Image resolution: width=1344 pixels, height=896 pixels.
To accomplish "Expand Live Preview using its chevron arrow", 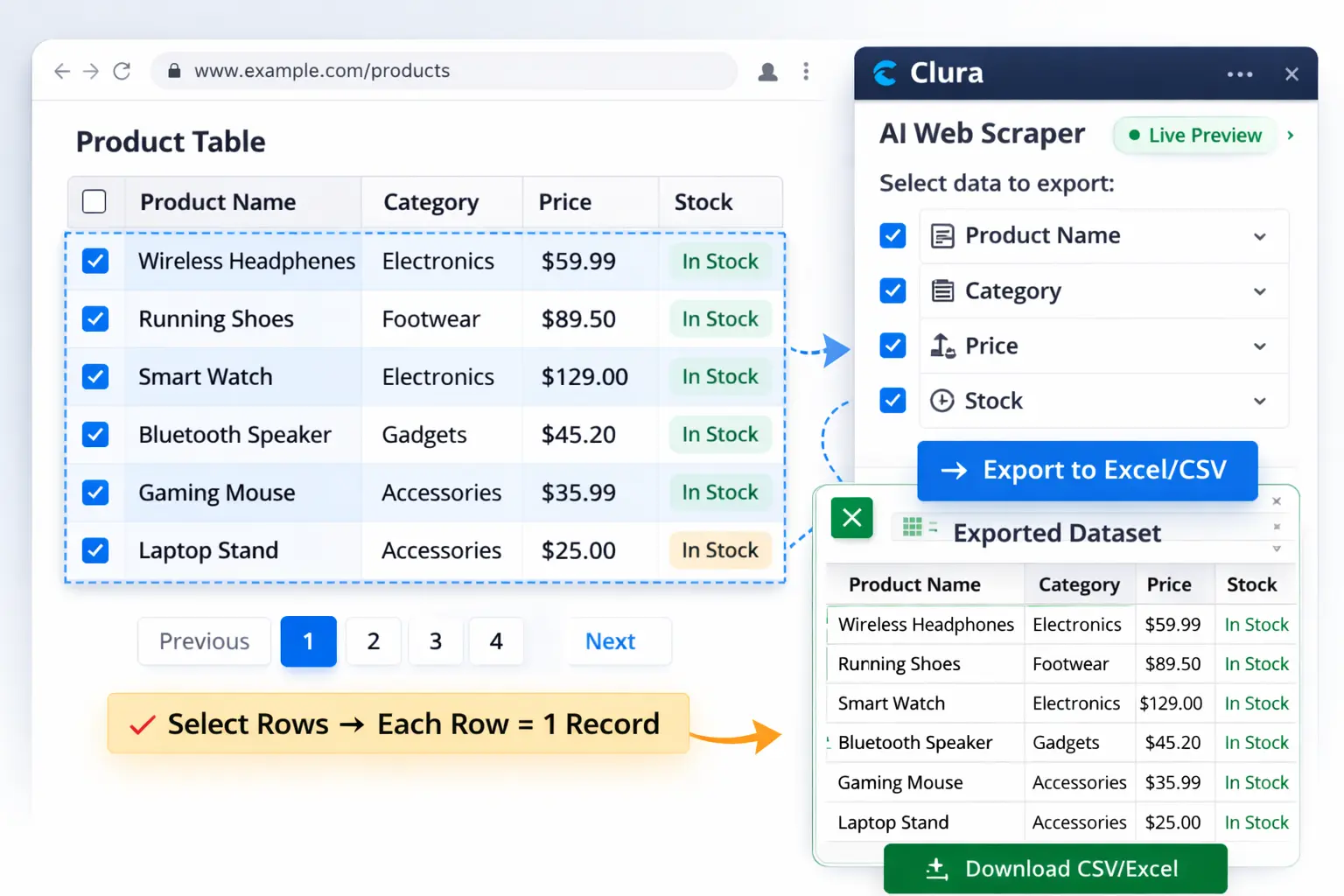I will click(x=1290, y=136).
